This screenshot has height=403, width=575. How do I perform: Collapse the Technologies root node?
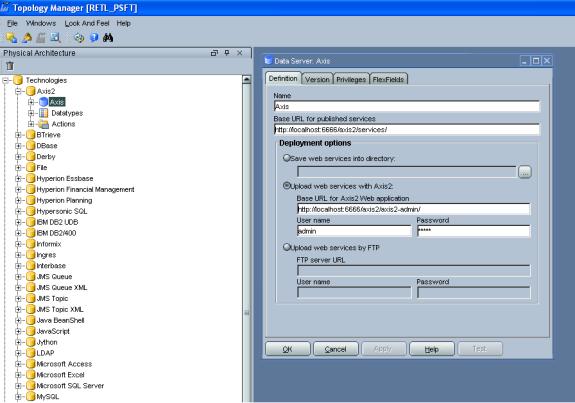5,80
